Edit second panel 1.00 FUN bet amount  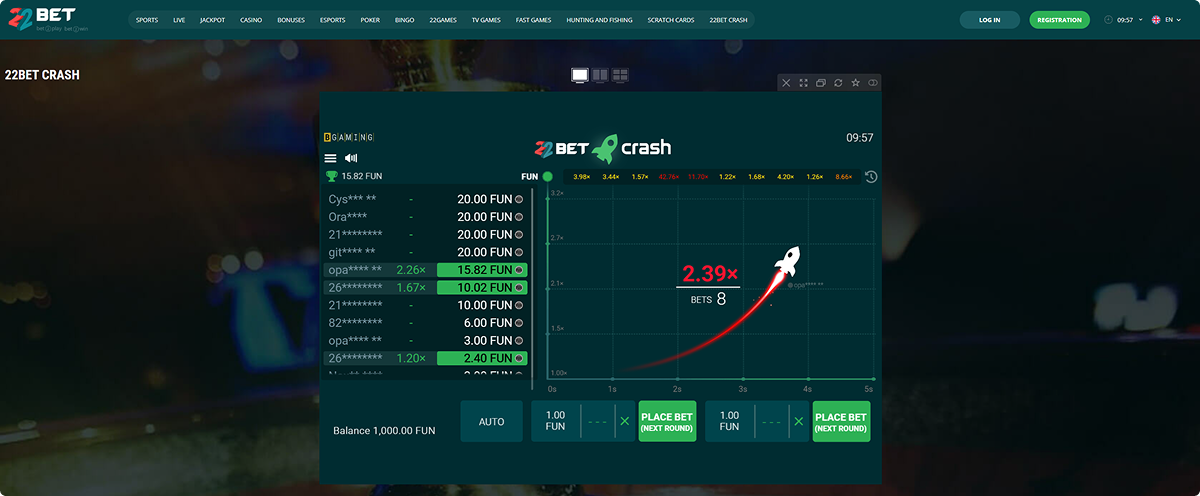[x=729, y=421]
